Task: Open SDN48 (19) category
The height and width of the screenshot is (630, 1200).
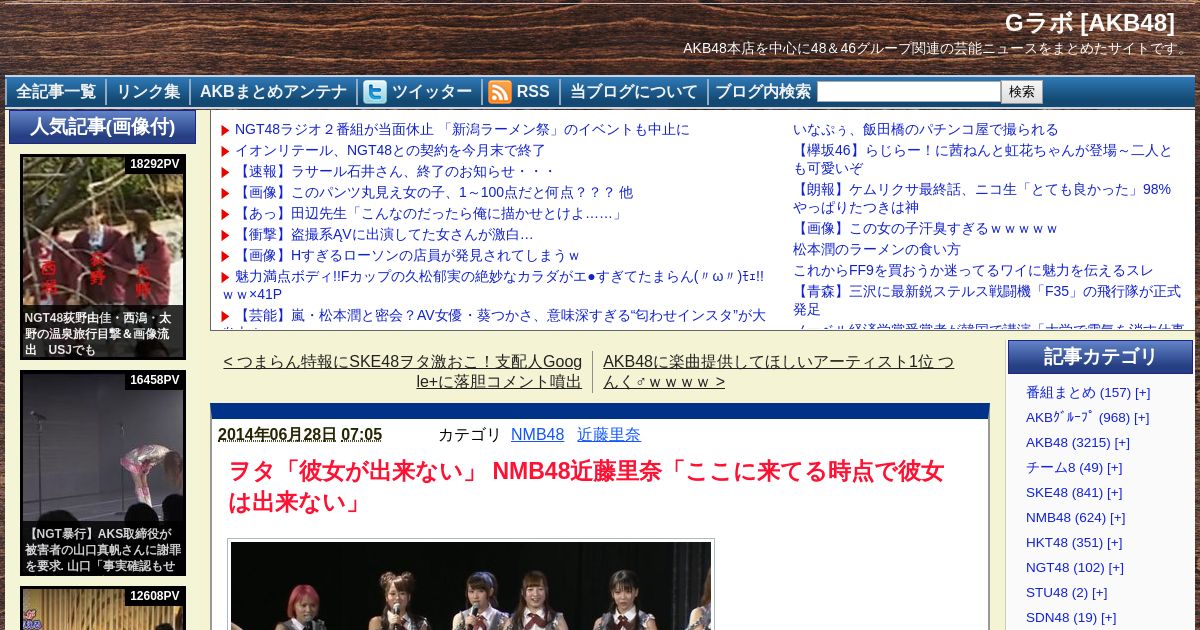Action: pos(1061,617)
